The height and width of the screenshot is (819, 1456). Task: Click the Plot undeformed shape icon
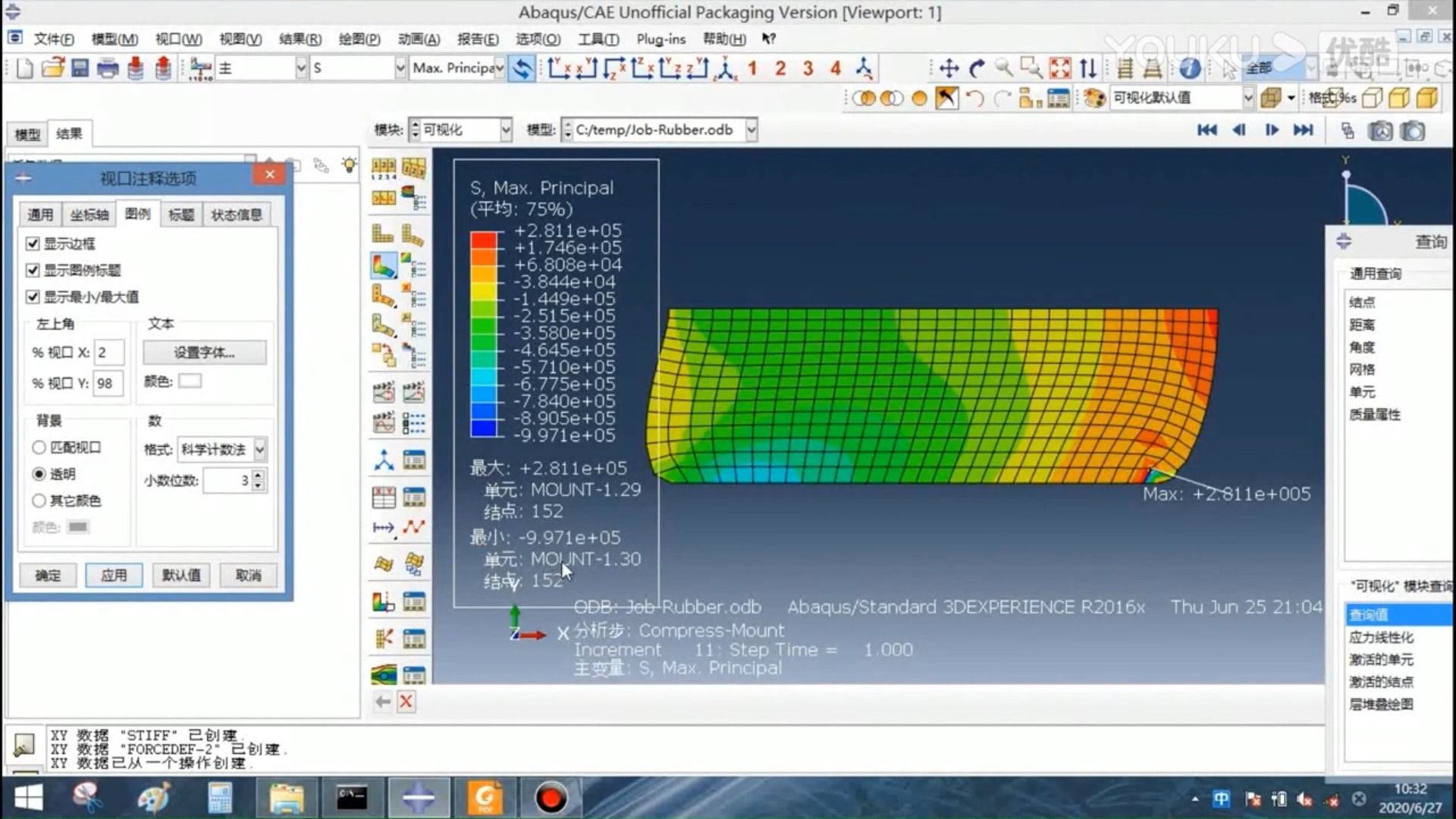pyautogui.click(x=383, y=233)
